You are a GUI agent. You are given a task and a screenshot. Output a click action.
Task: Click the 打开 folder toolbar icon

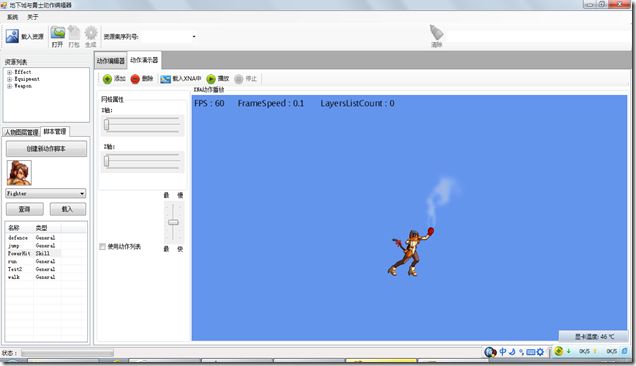click(58, 33)
